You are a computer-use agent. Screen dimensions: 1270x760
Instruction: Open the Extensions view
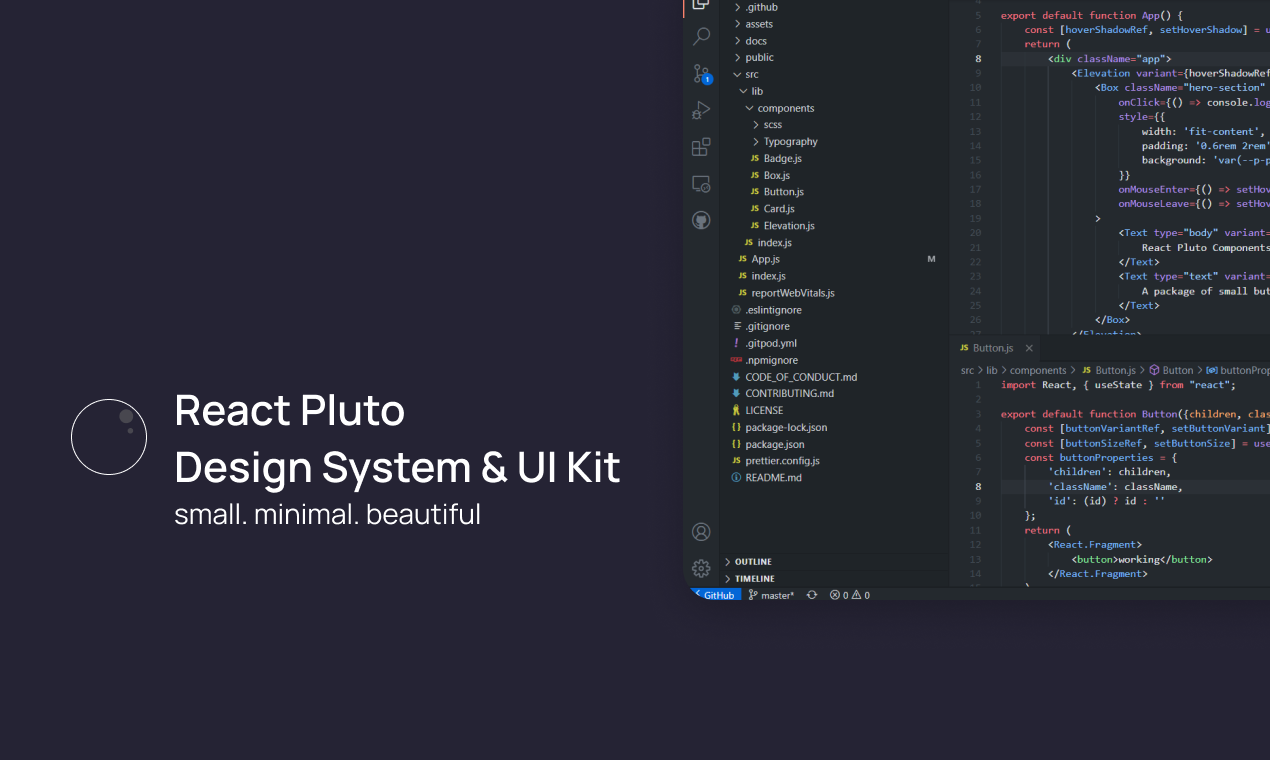[700, 146]
